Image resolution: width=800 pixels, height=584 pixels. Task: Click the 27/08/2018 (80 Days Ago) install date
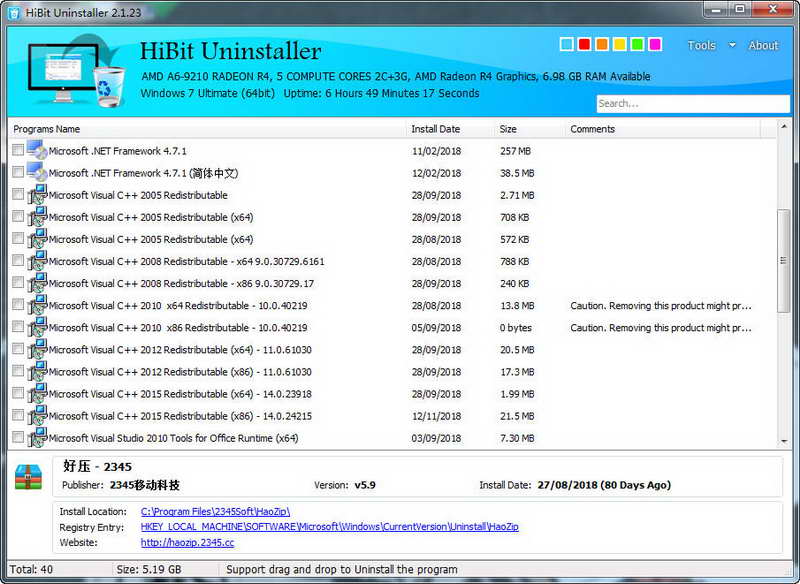point(604,485)
